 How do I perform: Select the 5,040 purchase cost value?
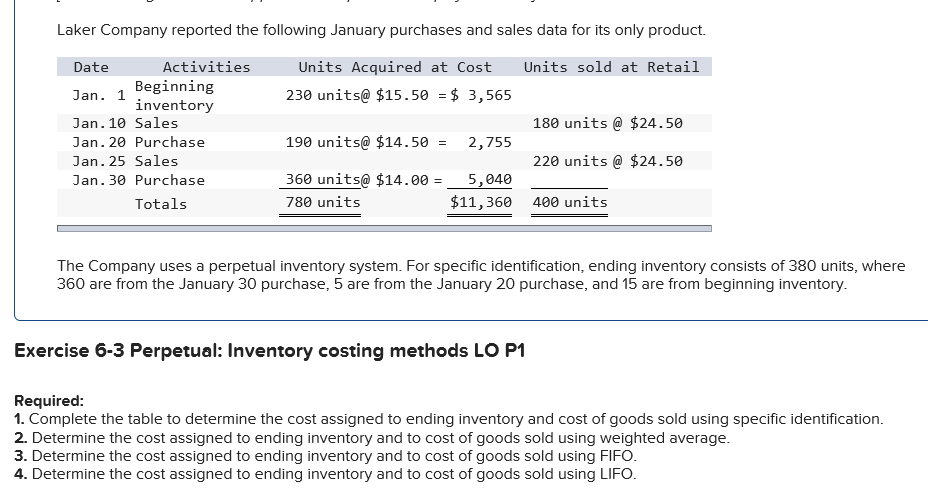[x=489, y=180]
